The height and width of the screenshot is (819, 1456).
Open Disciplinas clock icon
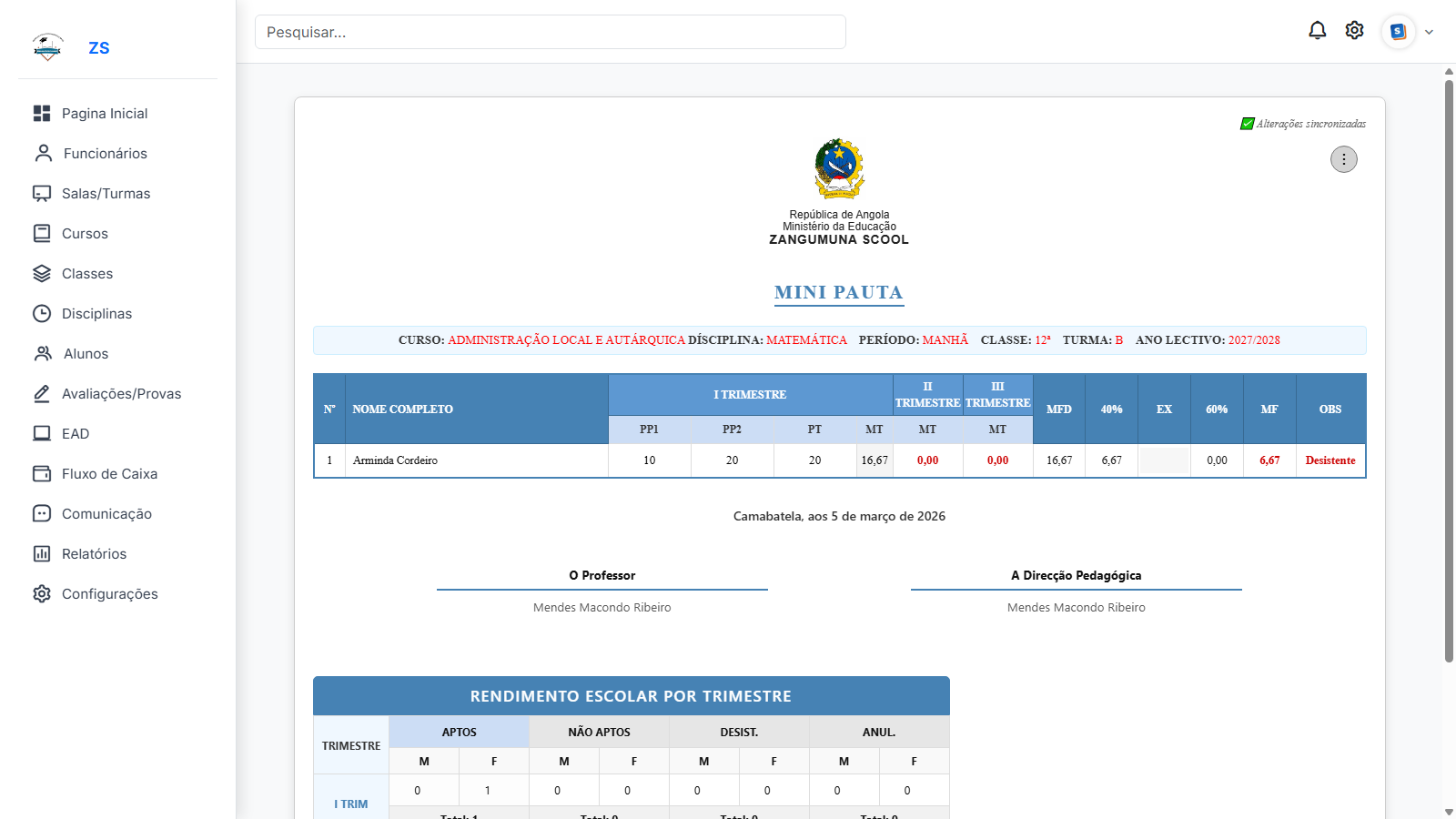click(x=42, y=314)
